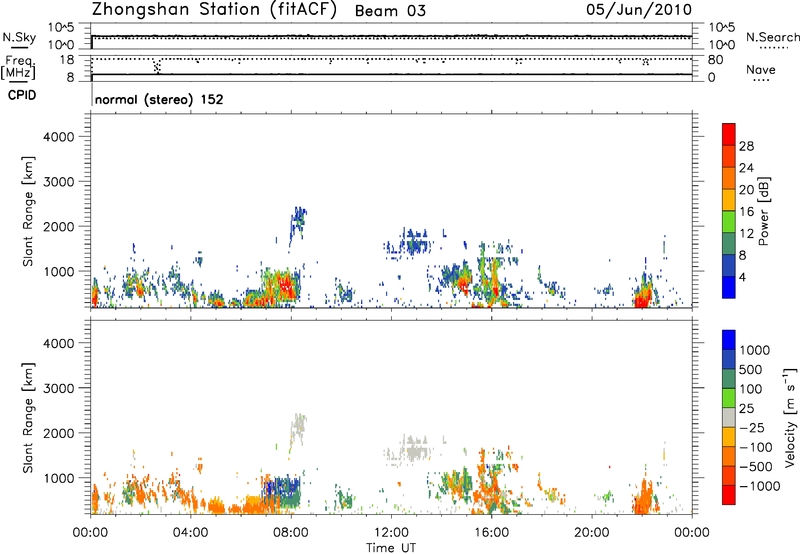Click the date "05/Jun/2010"

pyautogui.click(x=639, y=10)
